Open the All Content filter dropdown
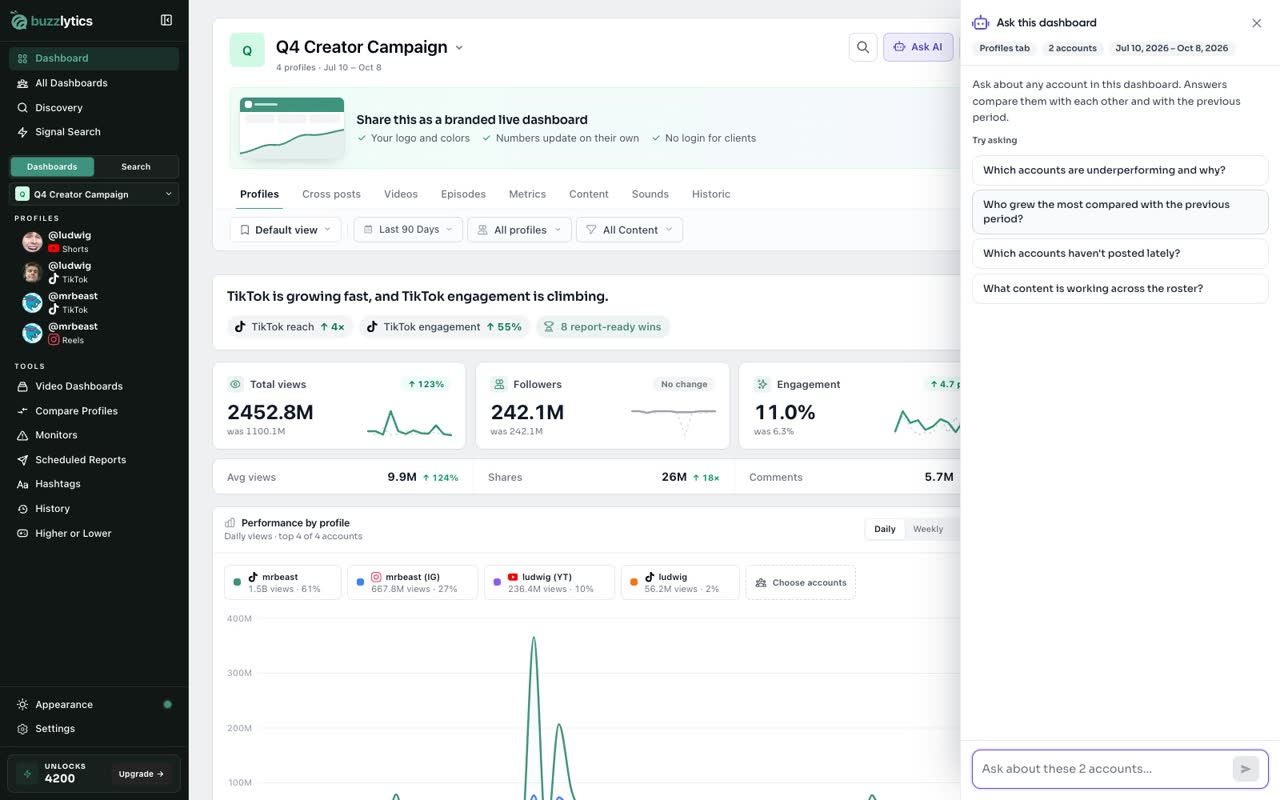Image resolution: width=1280 pixels, height=800 pixels. (629, 230)
